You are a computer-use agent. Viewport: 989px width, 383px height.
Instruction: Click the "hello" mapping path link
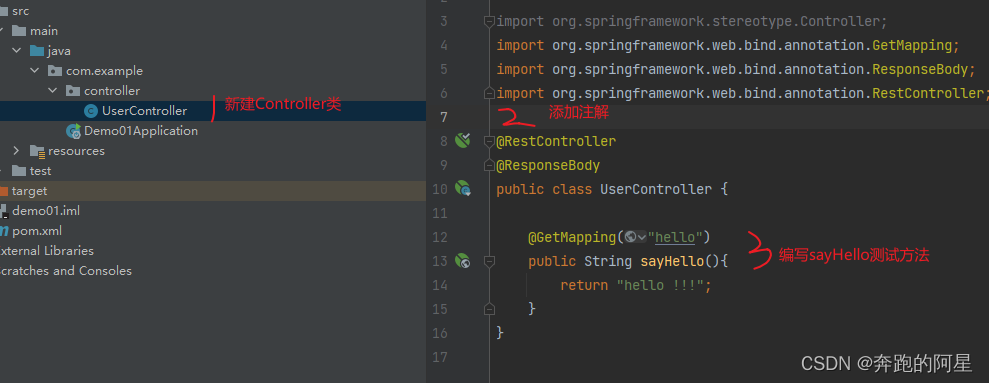[675, 237]
